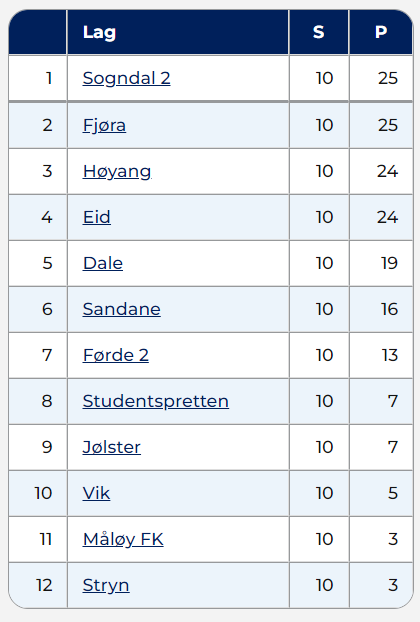The image size is (420, 622).
Task: Open the Studentspretten team link
Action: pyautogui.click(x=155, y=401)
